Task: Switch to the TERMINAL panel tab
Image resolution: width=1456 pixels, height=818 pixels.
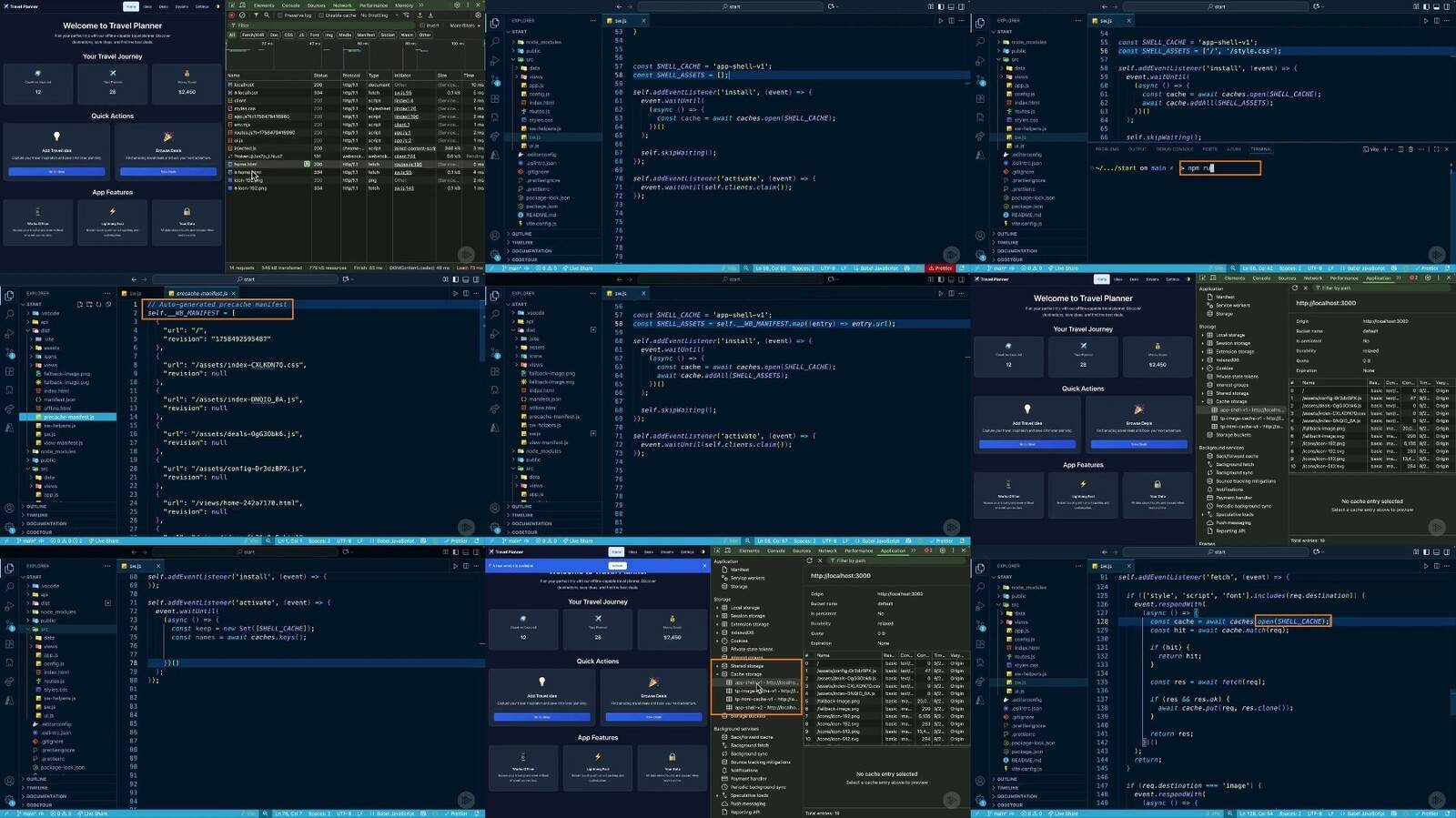Action: click(1260, 149)
